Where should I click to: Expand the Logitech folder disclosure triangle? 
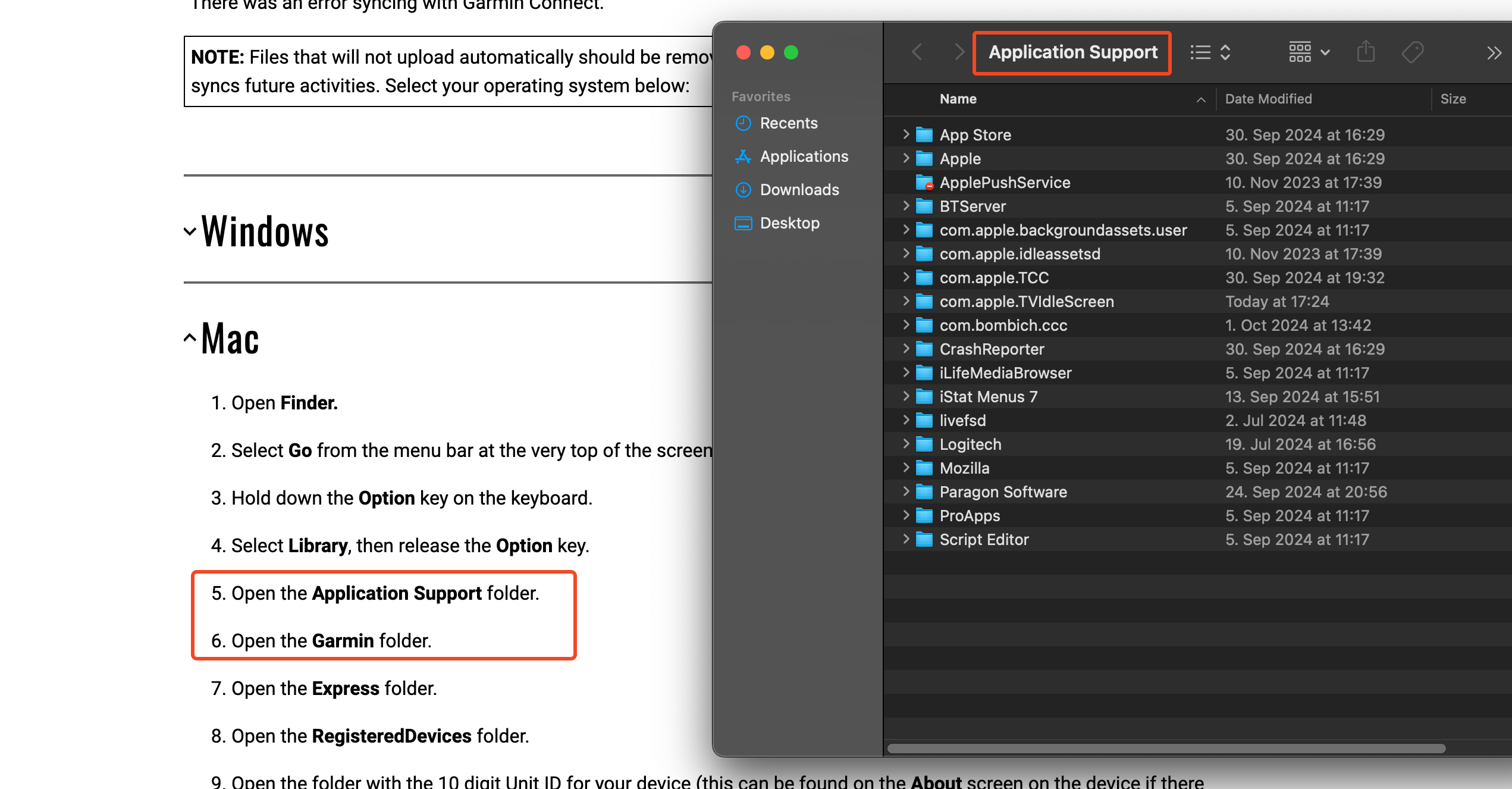pyautogui.click(x=906, y=444)
